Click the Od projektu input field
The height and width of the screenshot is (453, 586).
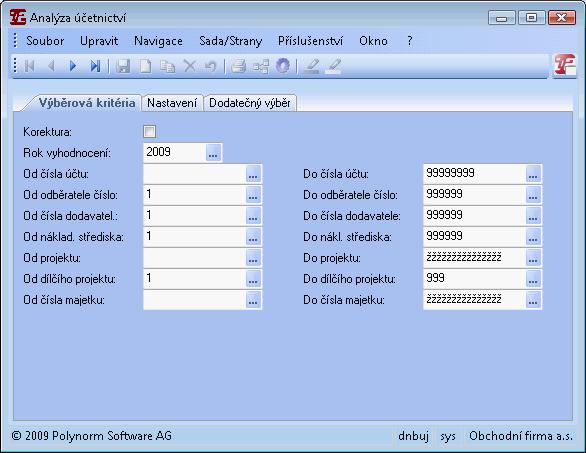194,258
